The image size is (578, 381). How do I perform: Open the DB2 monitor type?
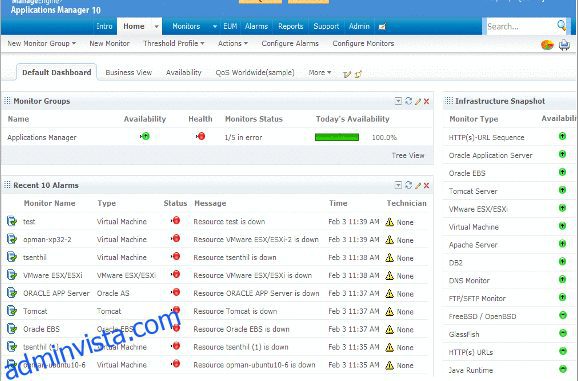[455, 263]
